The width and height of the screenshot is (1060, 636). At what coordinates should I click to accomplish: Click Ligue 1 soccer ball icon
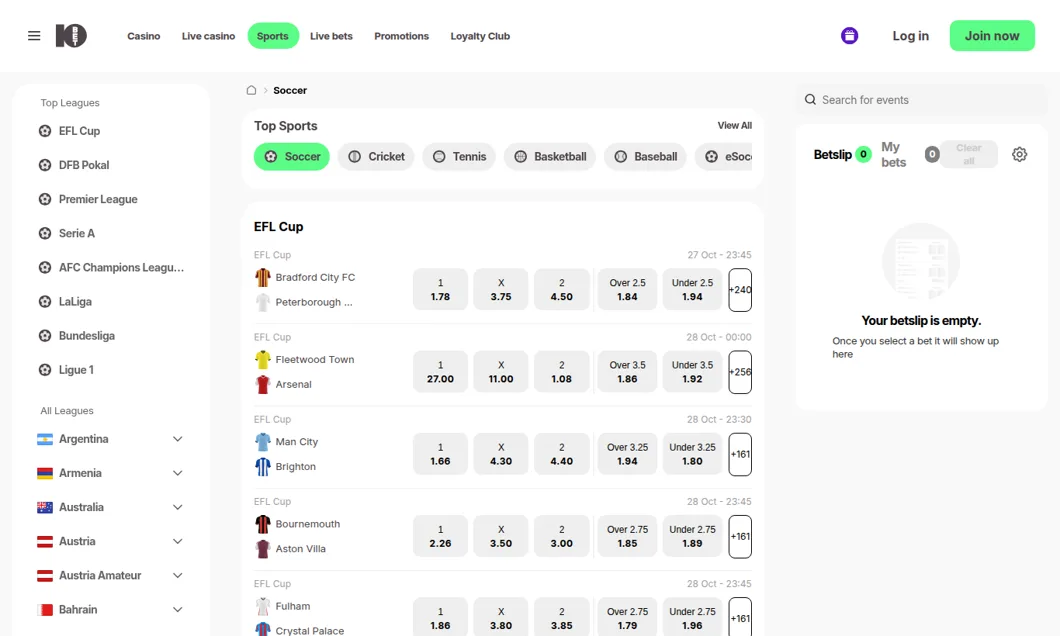[x=45, y=370]
